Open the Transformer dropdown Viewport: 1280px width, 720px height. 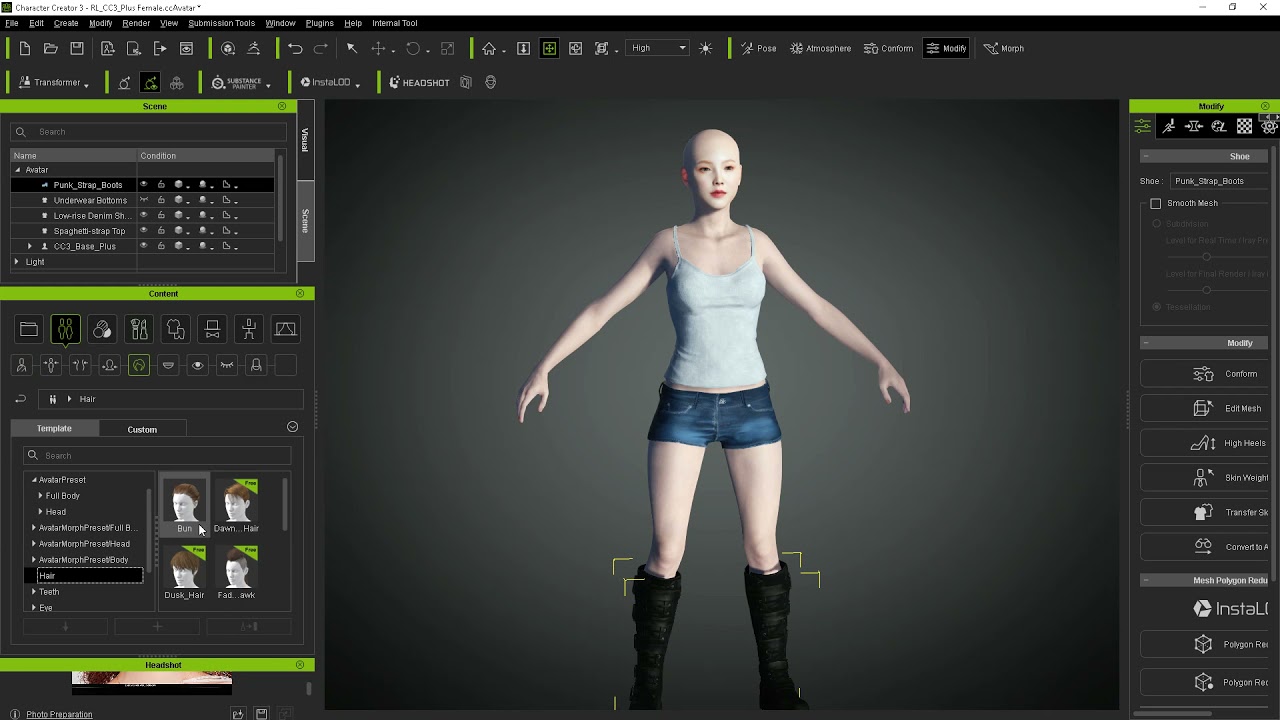(x=54, y=82)
